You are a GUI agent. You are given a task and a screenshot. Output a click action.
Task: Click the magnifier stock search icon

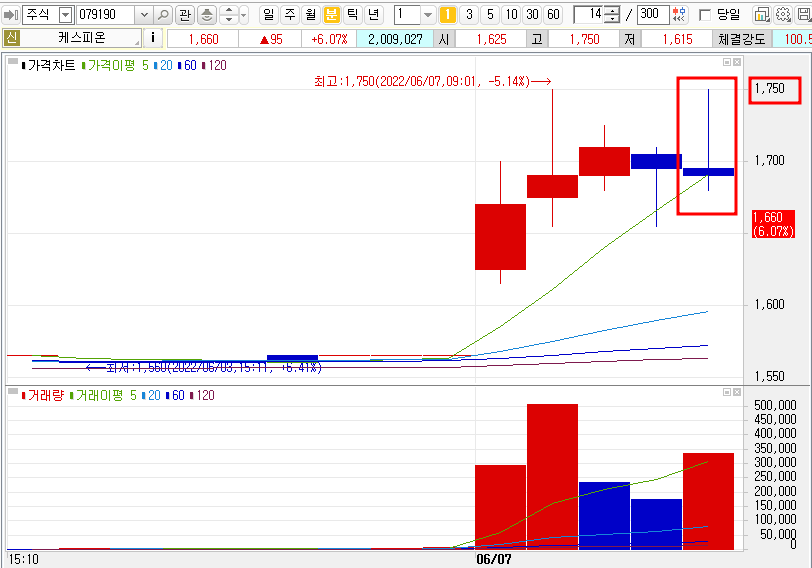(163, 14)
